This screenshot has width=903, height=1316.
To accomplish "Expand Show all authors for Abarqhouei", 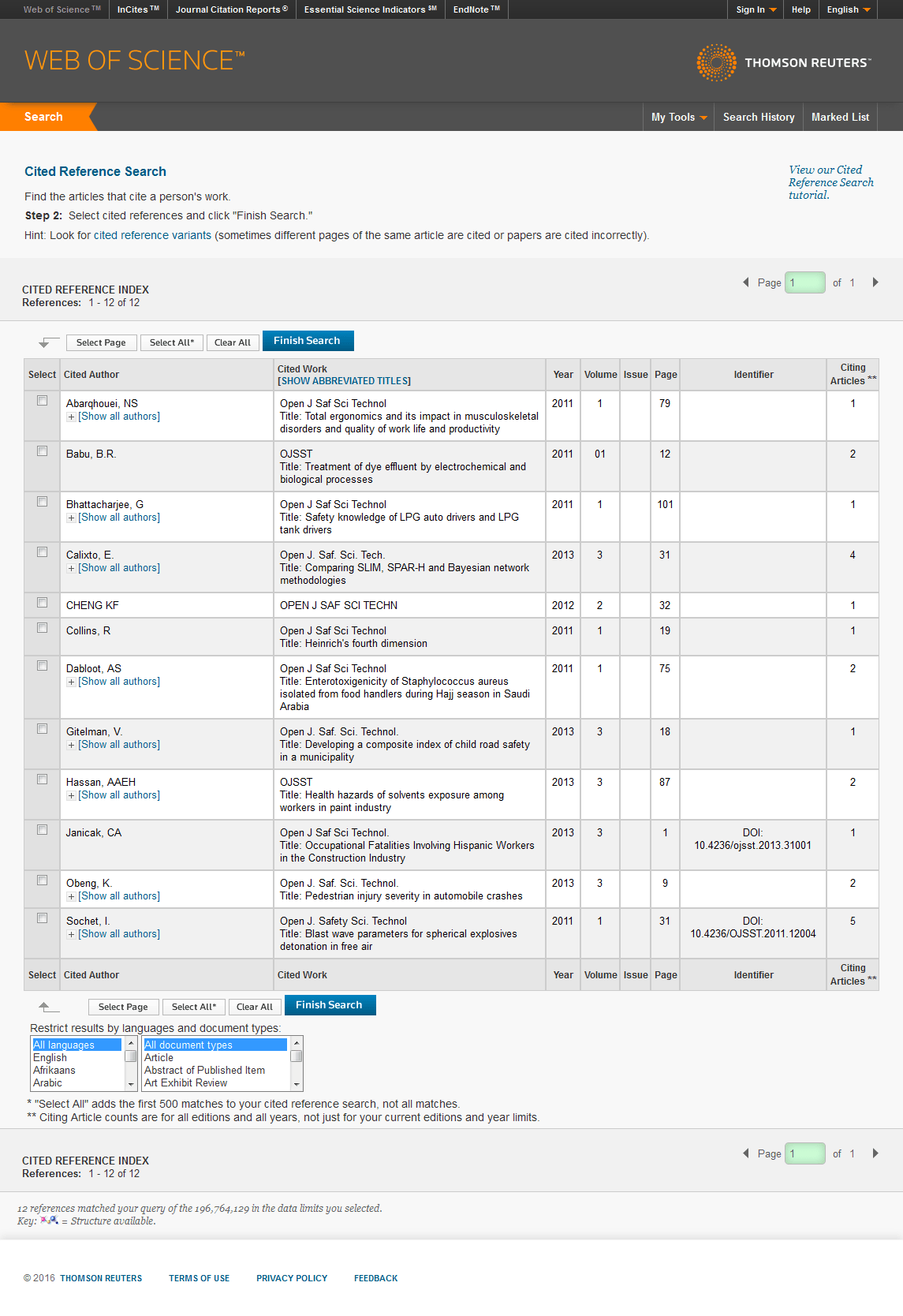I will coord(119,417).
